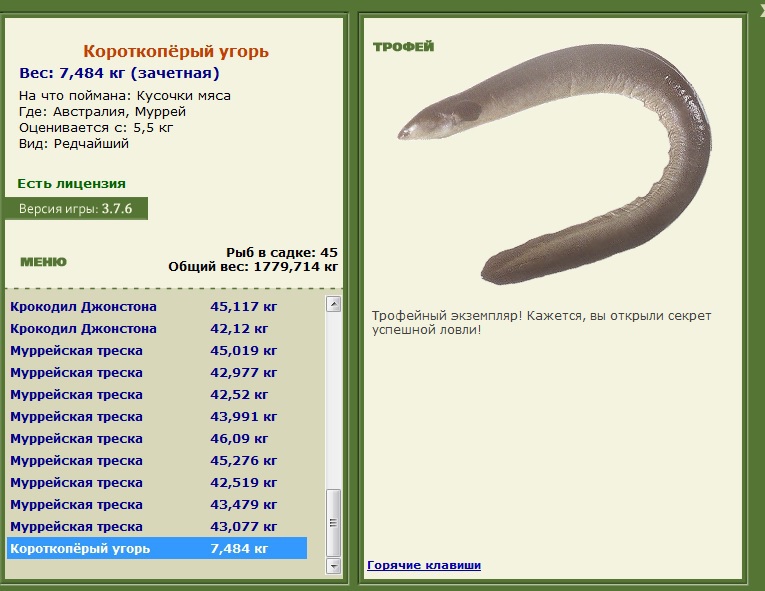Select Муррейская треска 42,519 кг row

(157, 483)
